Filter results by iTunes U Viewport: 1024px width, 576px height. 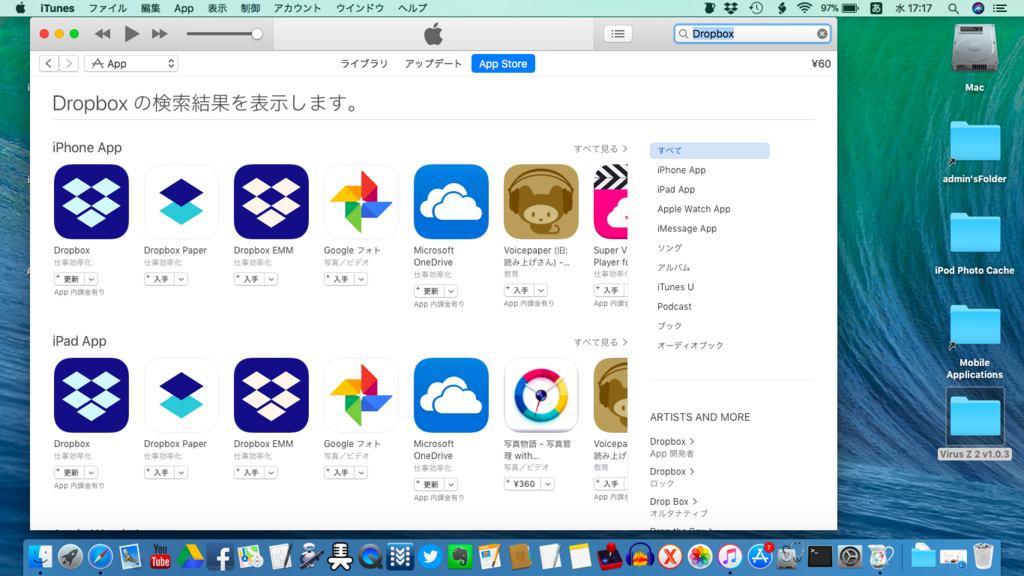click(x=675, y=287)
